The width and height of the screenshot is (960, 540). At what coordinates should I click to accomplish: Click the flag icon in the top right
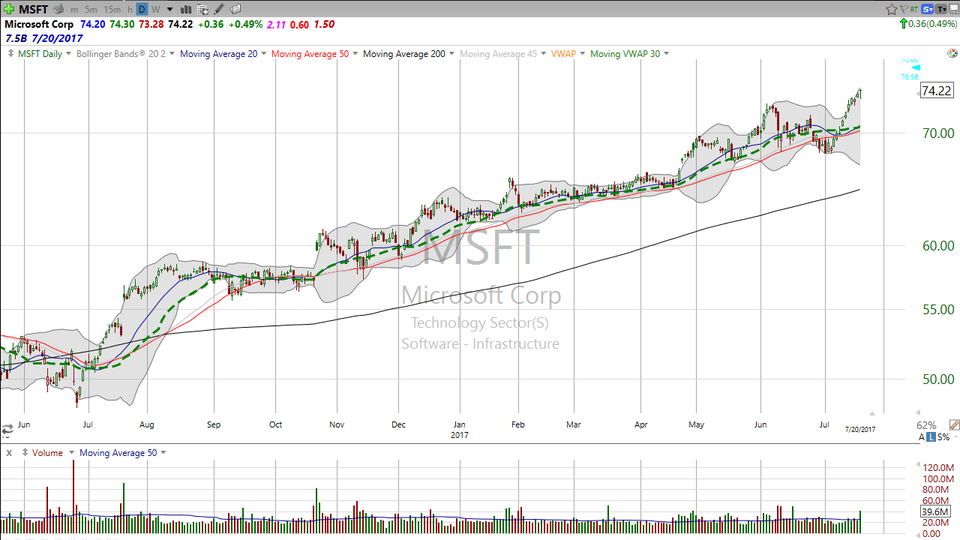click(x=904, y=9)
